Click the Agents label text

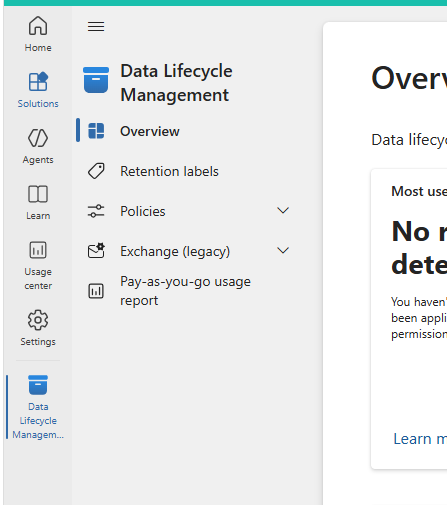click(x=38, y=160)
